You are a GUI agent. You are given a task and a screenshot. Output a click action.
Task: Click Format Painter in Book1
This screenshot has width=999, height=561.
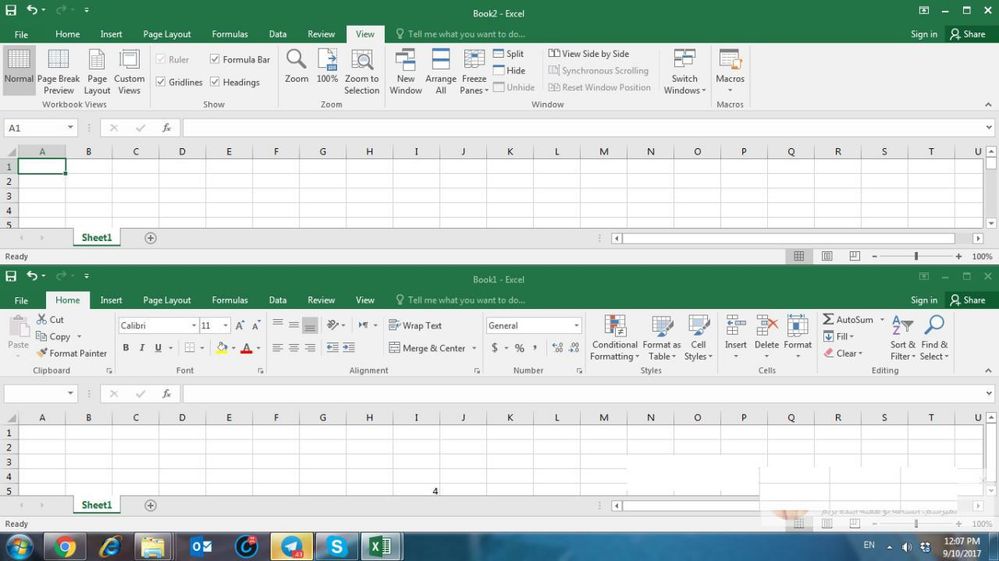point(70,353)
